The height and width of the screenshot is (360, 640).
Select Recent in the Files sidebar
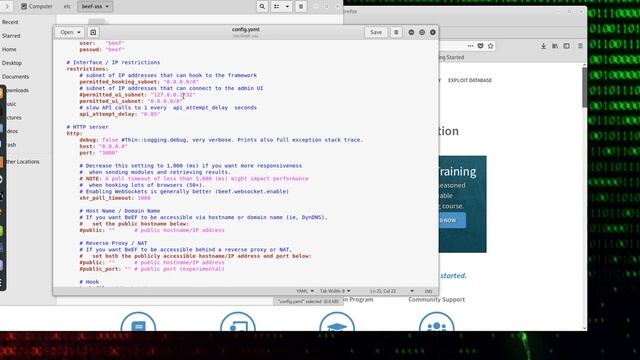pos(10,22)
